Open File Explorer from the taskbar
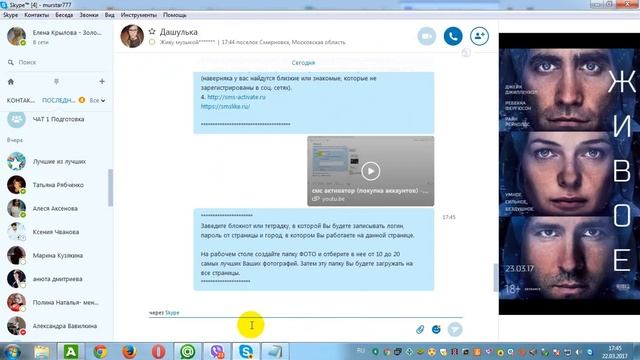The image size is (640, 360). 42,352
